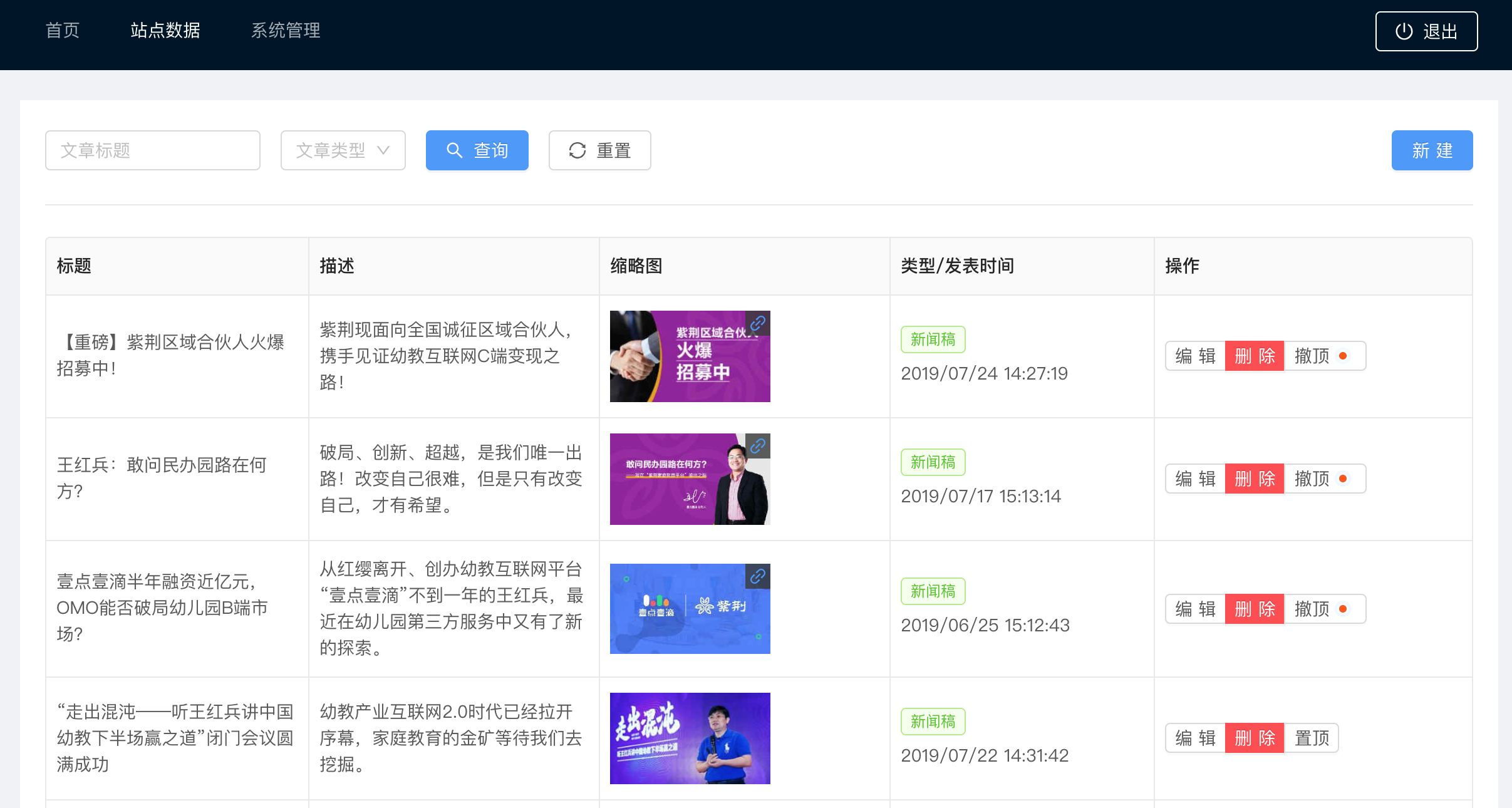This screenshot has width=1512, height=808.
Task: Click link icon on first article thumbnail
Action: pos(758,323)
